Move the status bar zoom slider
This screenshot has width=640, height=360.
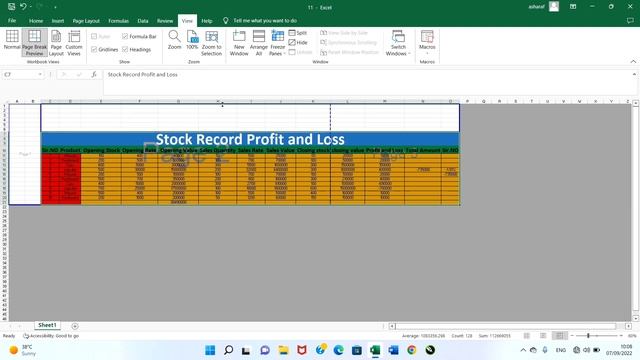click(x=588, y=336)
